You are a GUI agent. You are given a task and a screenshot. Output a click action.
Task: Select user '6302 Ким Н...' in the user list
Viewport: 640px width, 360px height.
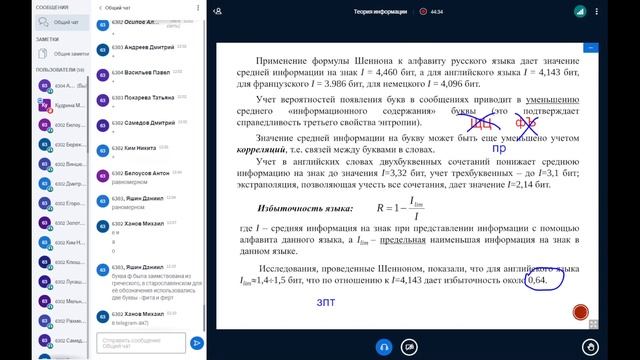pyautogui.click(x=61, y=242)
